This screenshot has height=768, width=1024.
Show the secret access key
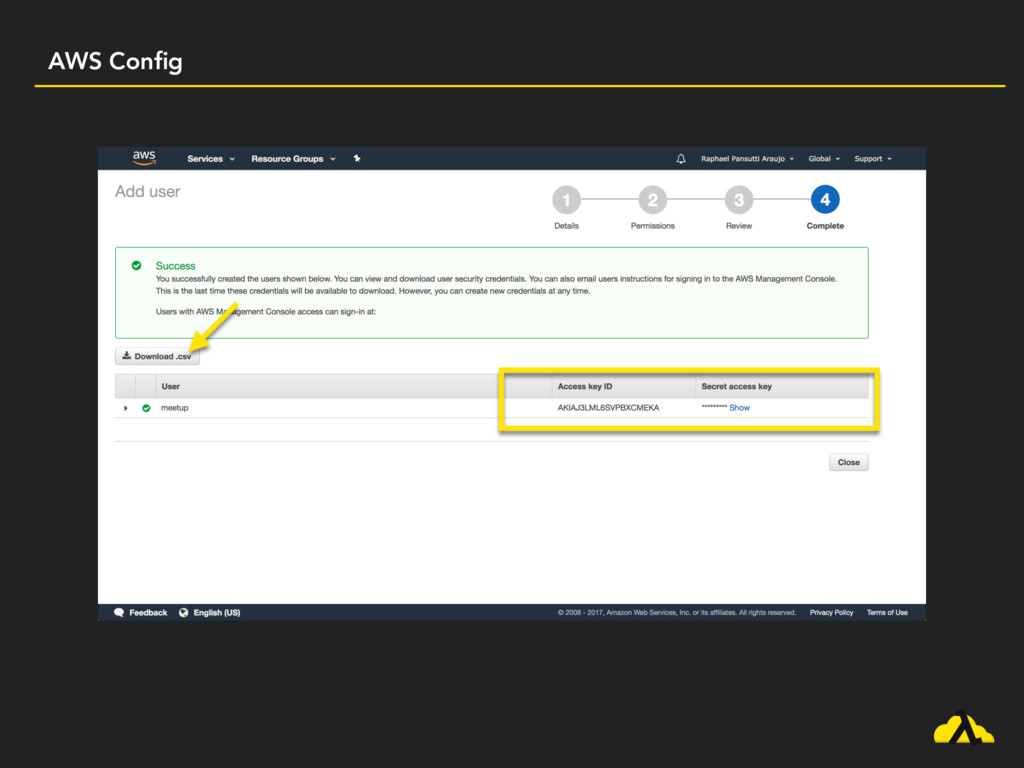click(x=739, y=408)
